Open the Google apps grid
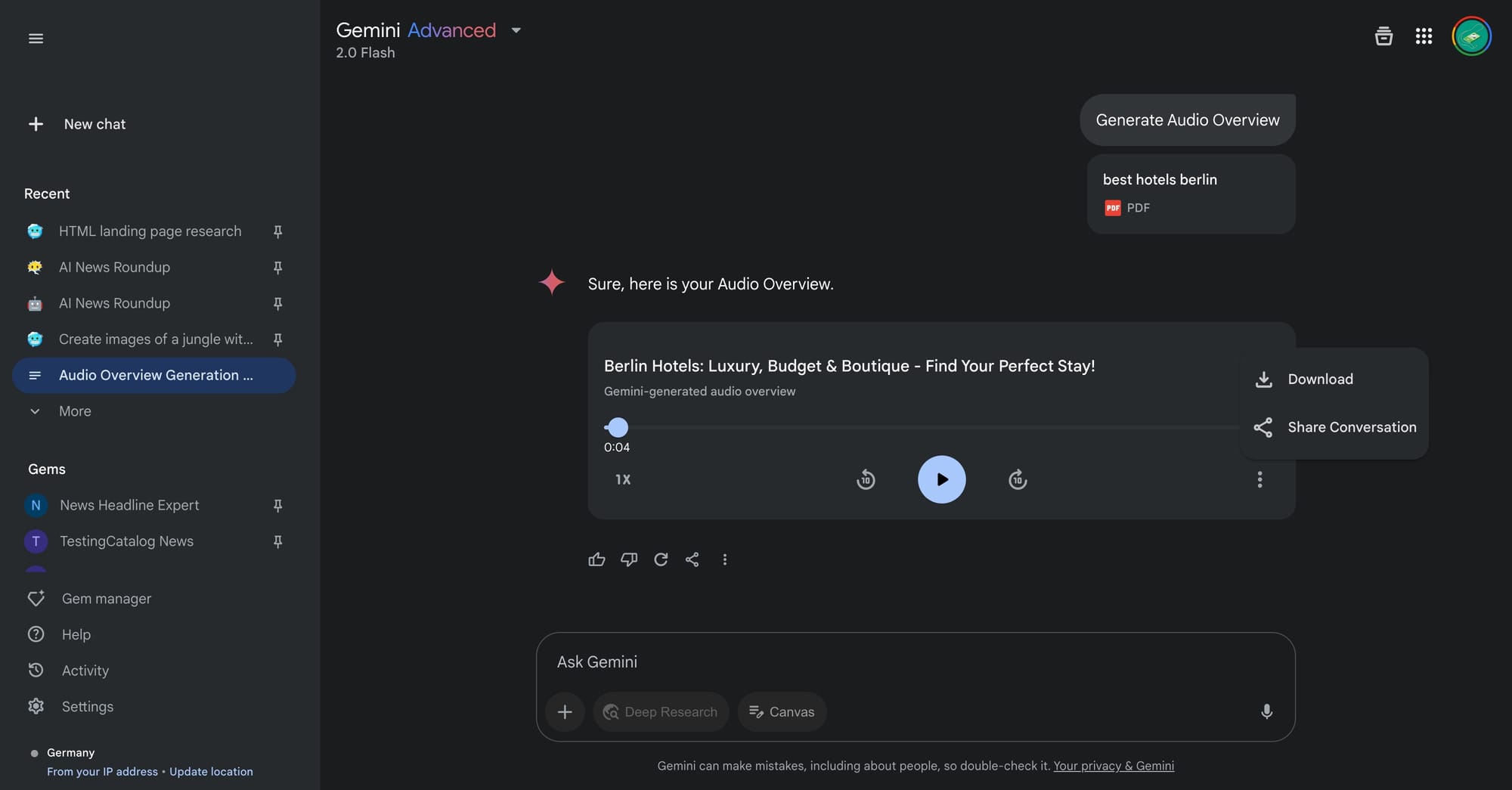 tap(1424, 36)
